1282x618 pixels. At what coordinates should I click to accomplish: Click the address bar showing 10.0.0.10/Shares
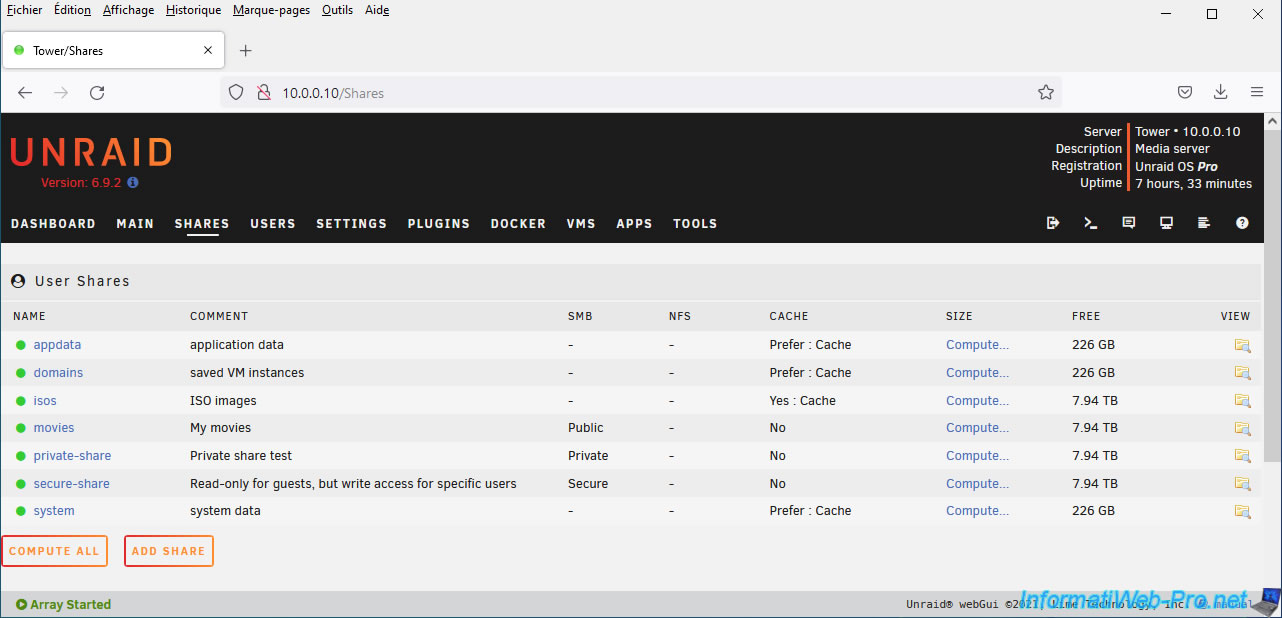point(640,93)
